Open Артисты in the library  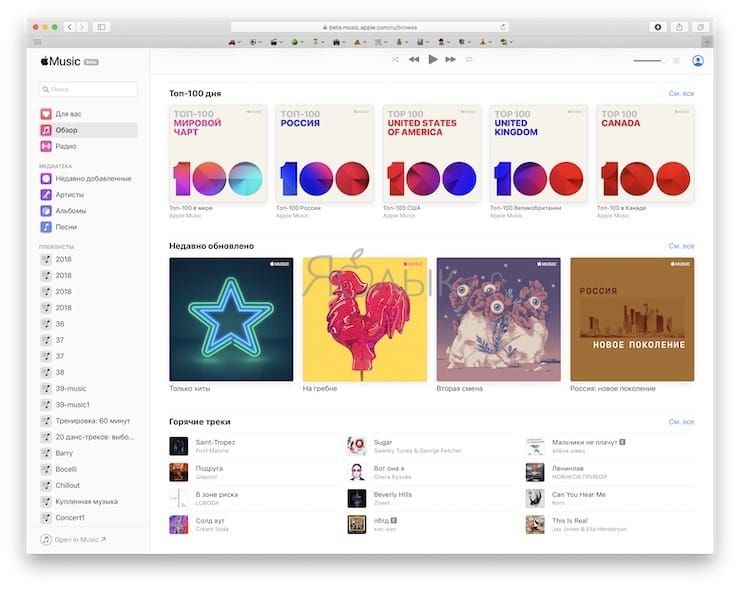[x=88, y=194]
